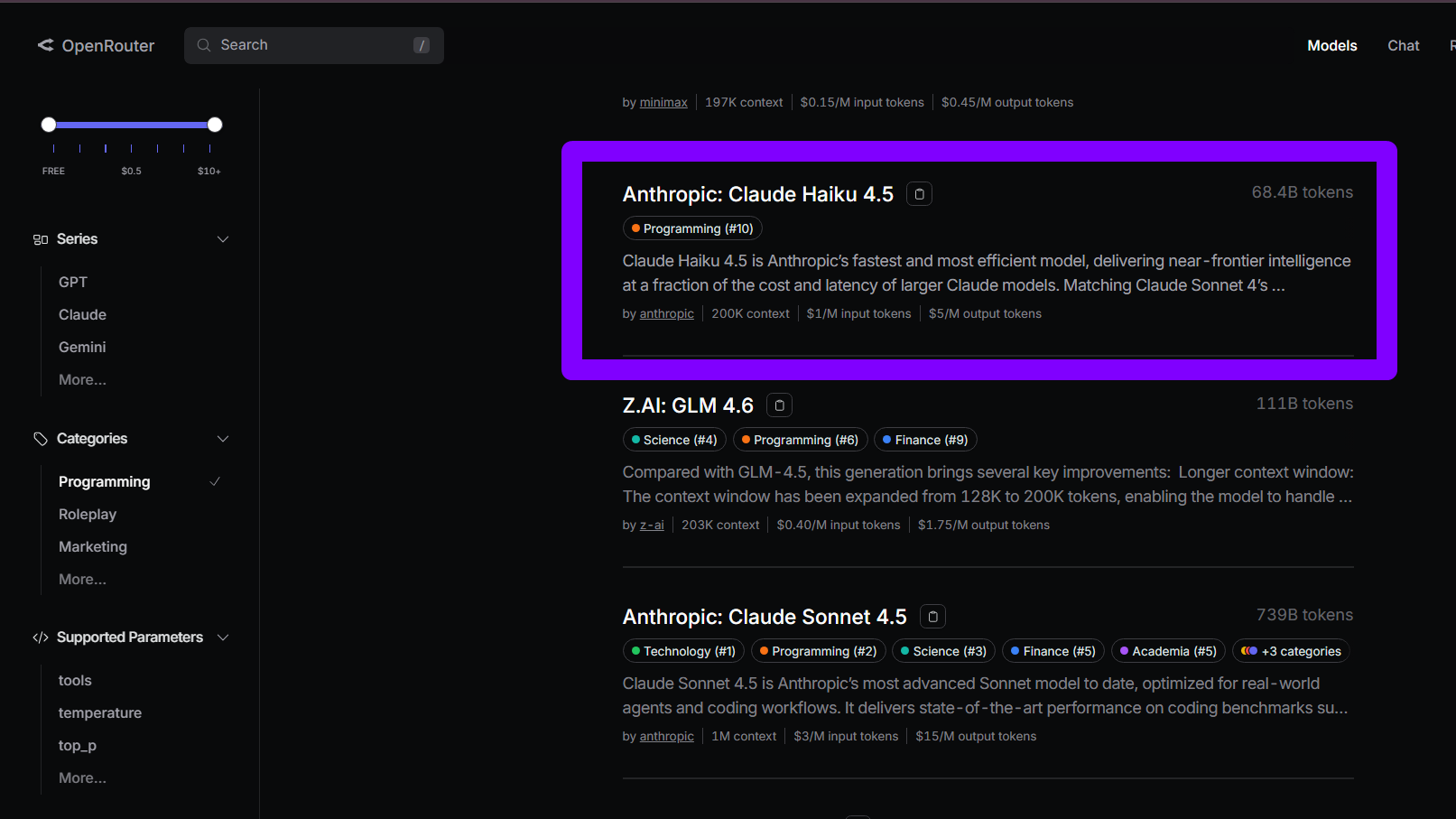
Task: Click the search magnifier icon
Action: pos(204,45)
